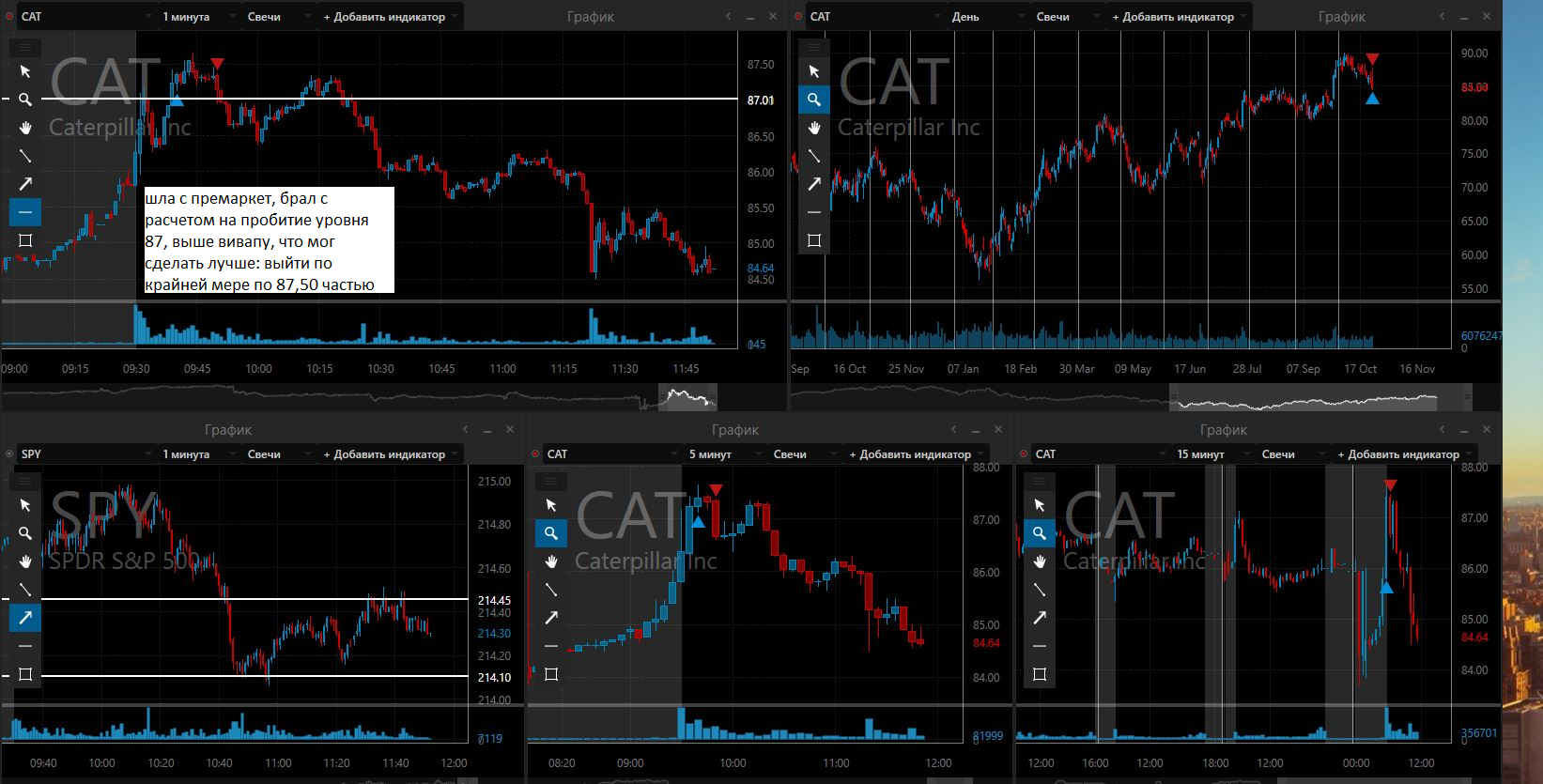
Task: Select the arrow drawing tool in the CAT 1-minute chart
Action: (x=25, y=184)
